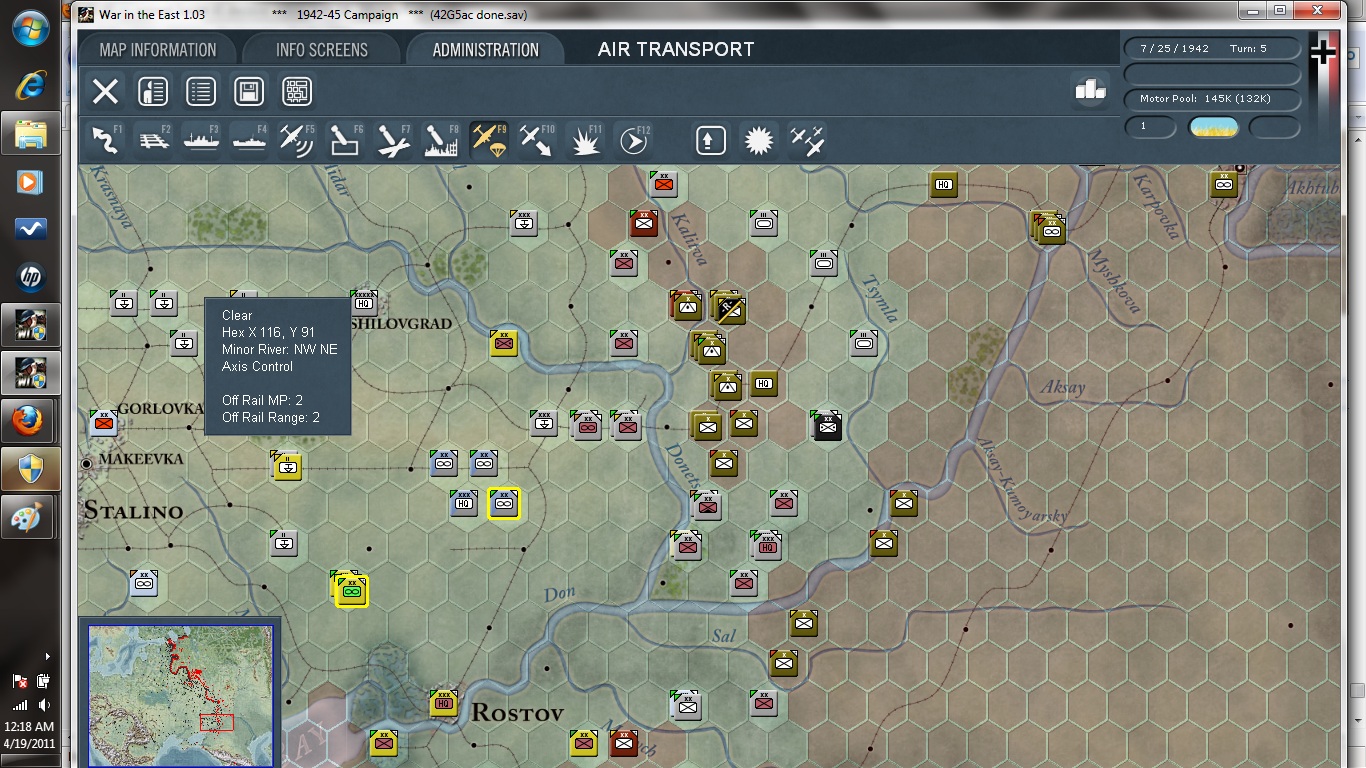The image size is (1366, 768).
Task: Switch to the MAP INFORMATION tab
Action: pos(158,50)
